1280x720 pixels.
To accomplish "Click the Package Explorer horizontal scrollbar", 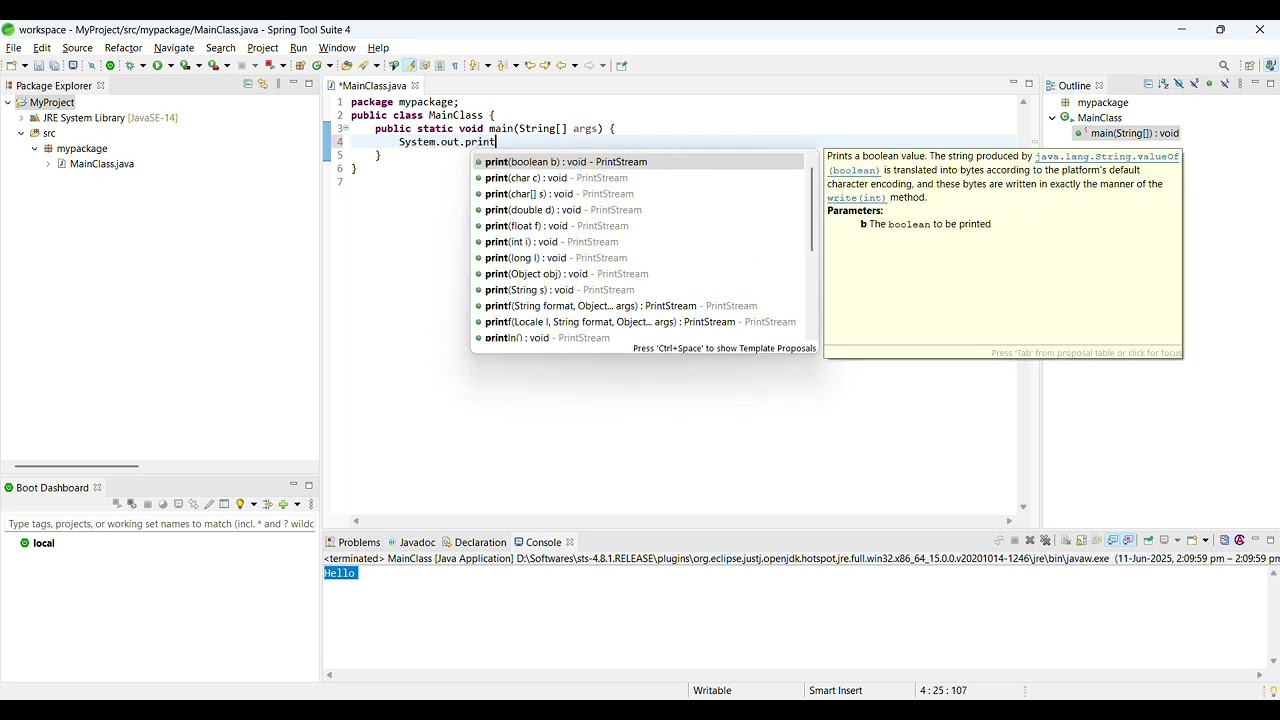I will (x=77, y=466).
